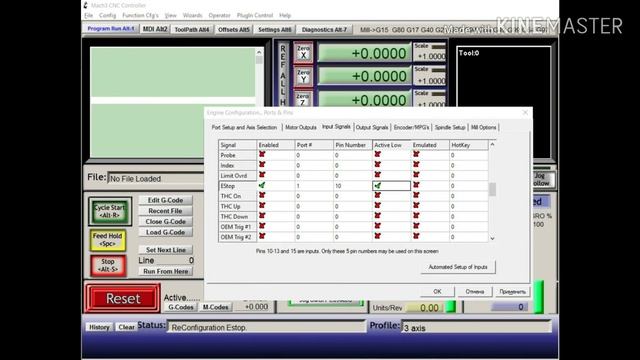Enable the Probe signal in the Enabled column
Image resolution: width=640 pixels, height=360 pixels.
tap(262, 155)
